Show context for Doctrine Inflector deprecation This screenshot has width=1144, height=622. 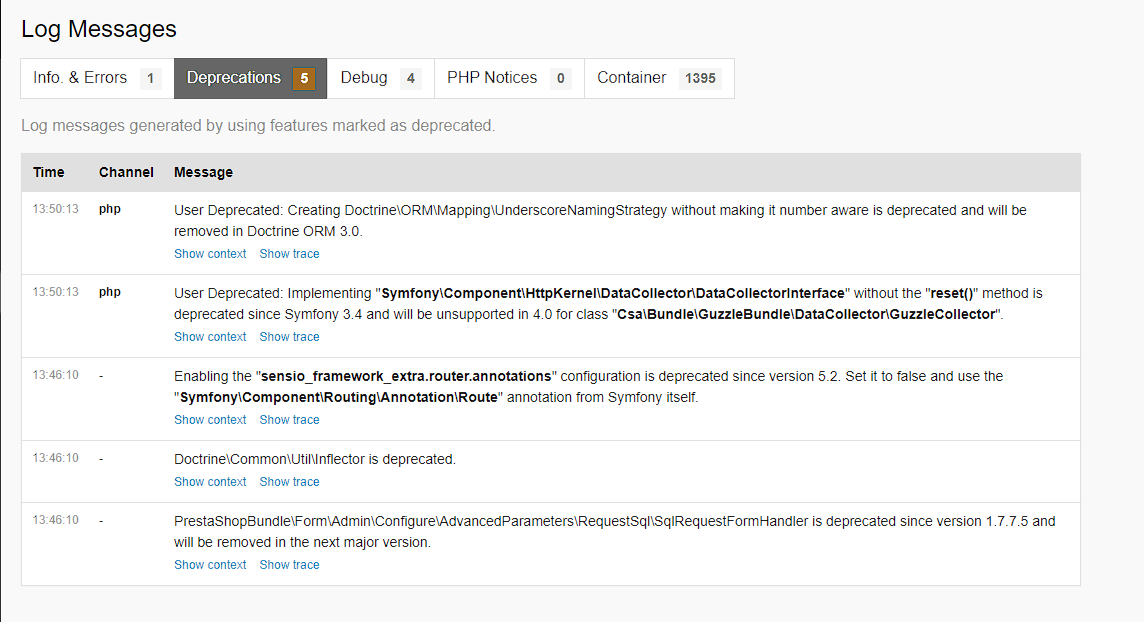pos(210,482)
